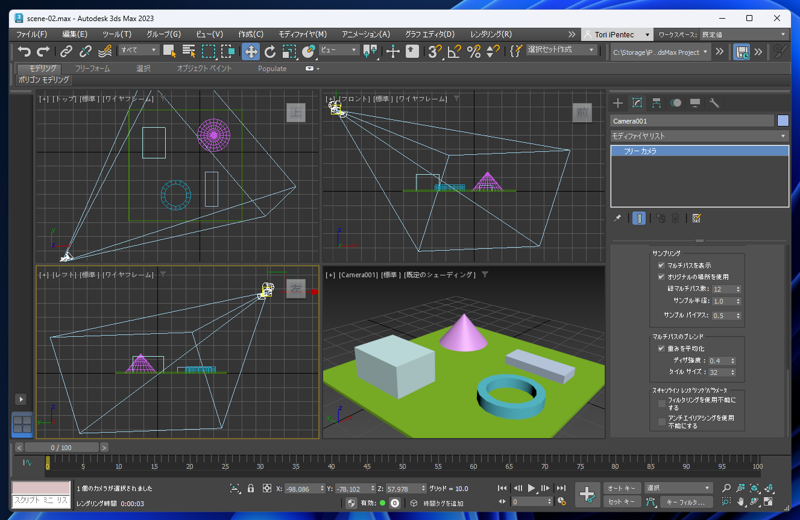The width and height of the screenshot is (800, 520).
Task: Open the ファイル(F) menu
Action: [32, 34]
